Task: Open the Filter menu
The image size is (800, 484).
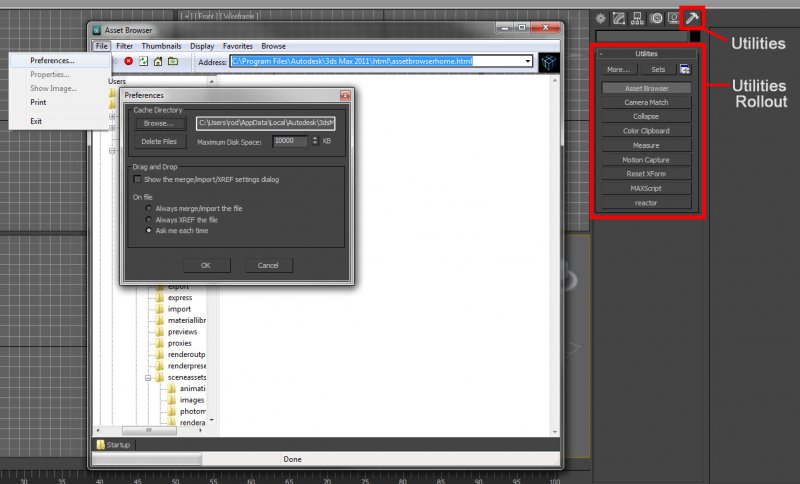Action: [x=124, y=46]
